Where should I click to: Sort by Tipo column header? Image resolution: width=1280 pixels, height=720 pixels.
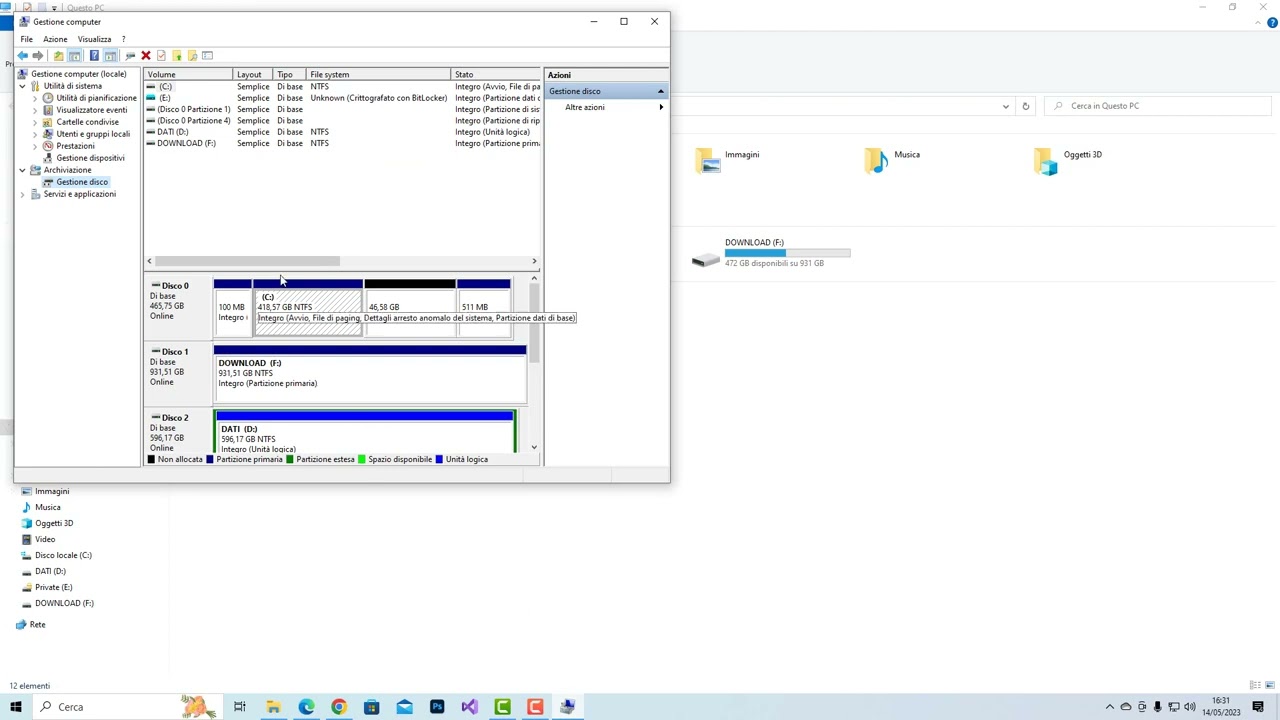click(x=290, y=75)
